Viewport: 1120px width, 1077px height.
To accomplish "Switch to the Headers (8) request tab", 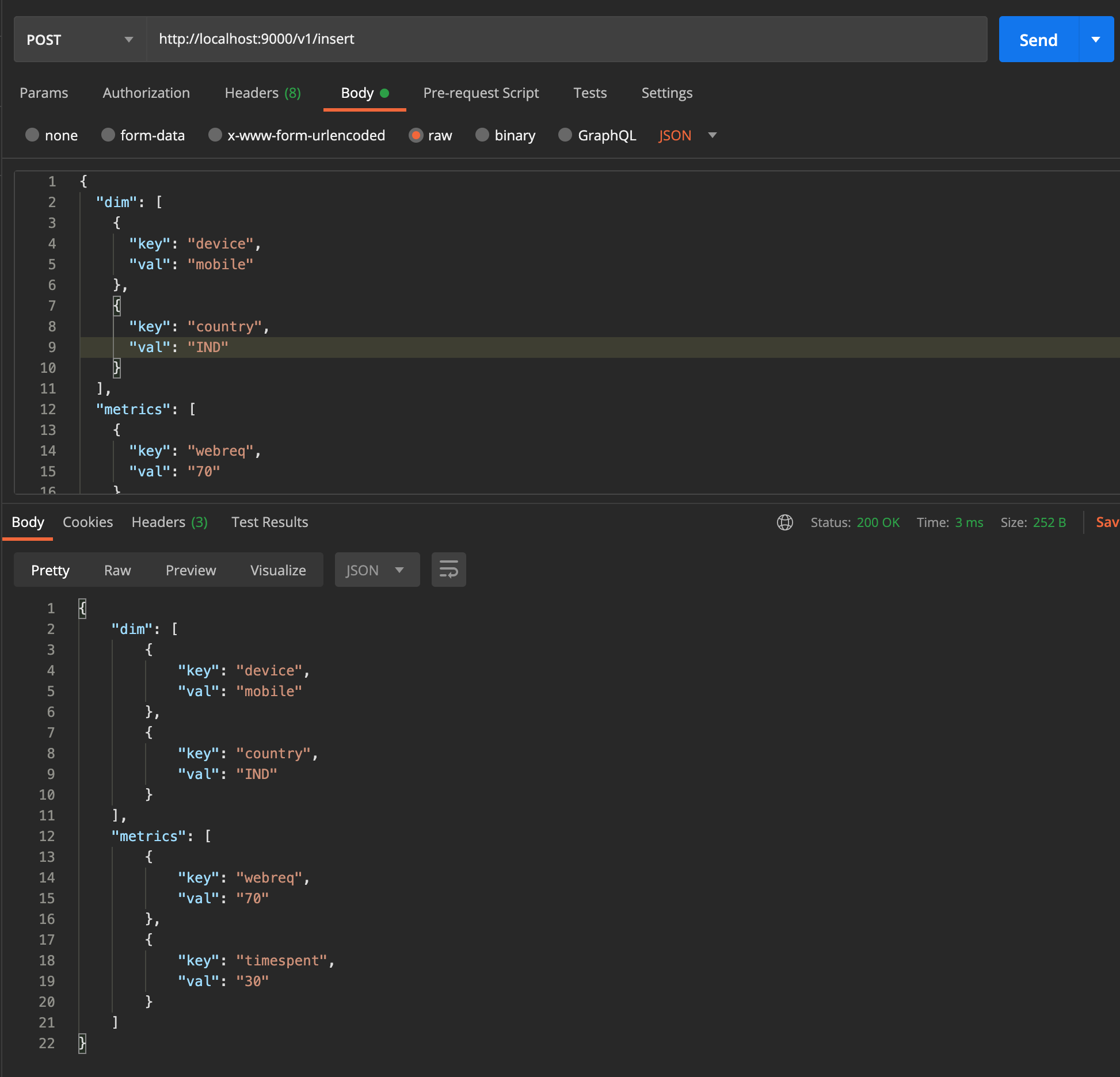I will coord(262,93).
